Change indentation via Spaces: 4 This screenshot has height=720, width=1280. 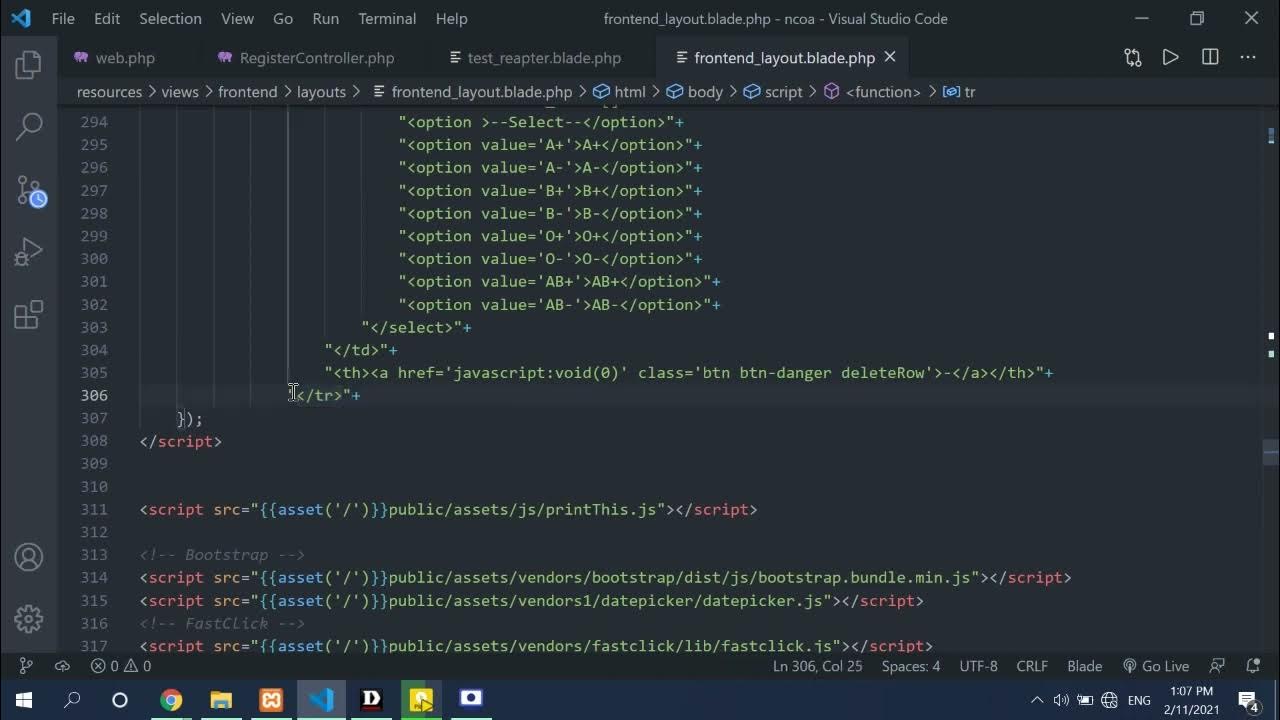pos(910,666)
